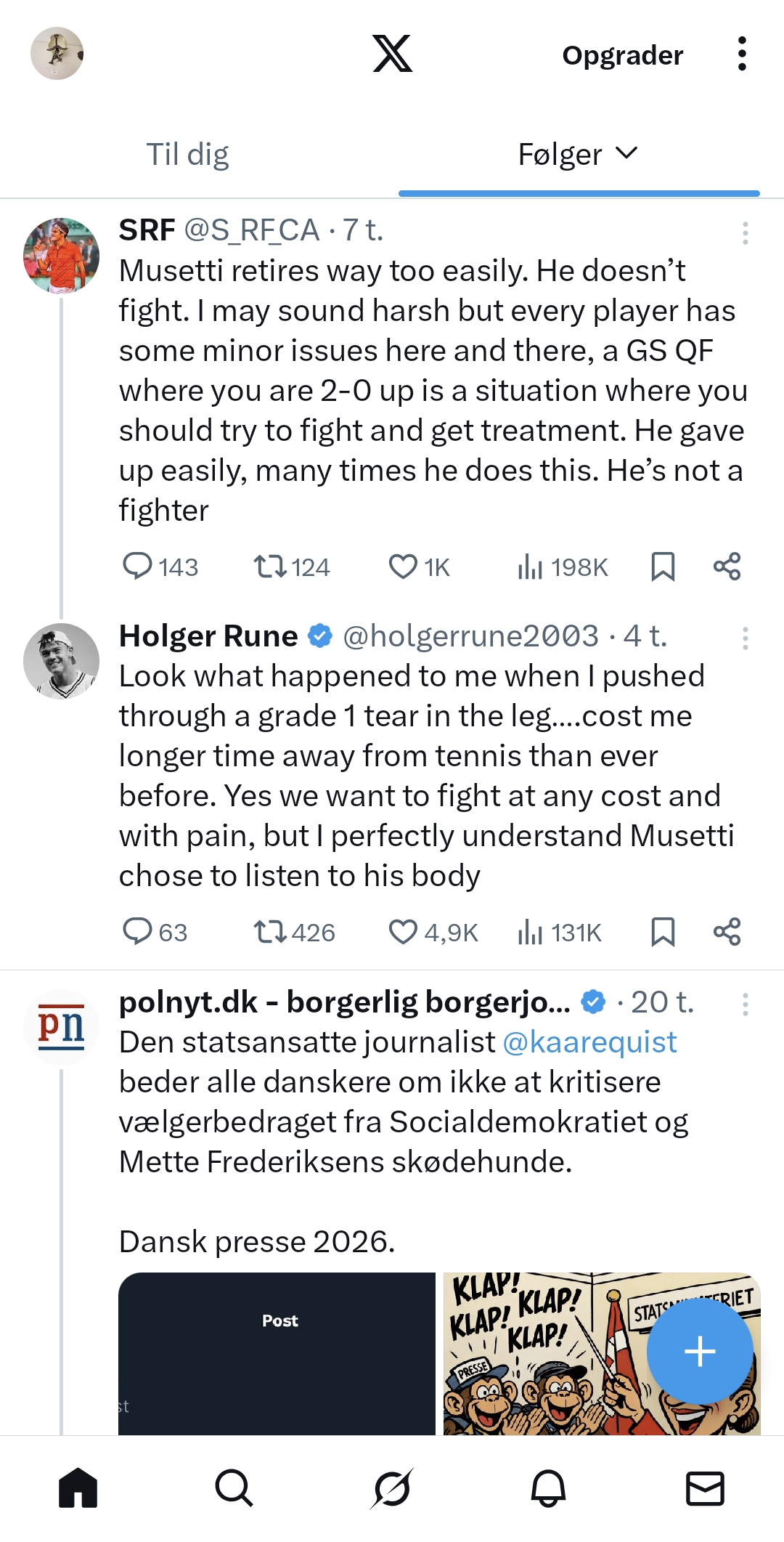784x1542 pixels.
Task: Reply to Holger Rune's post
Action: [137, 932]
